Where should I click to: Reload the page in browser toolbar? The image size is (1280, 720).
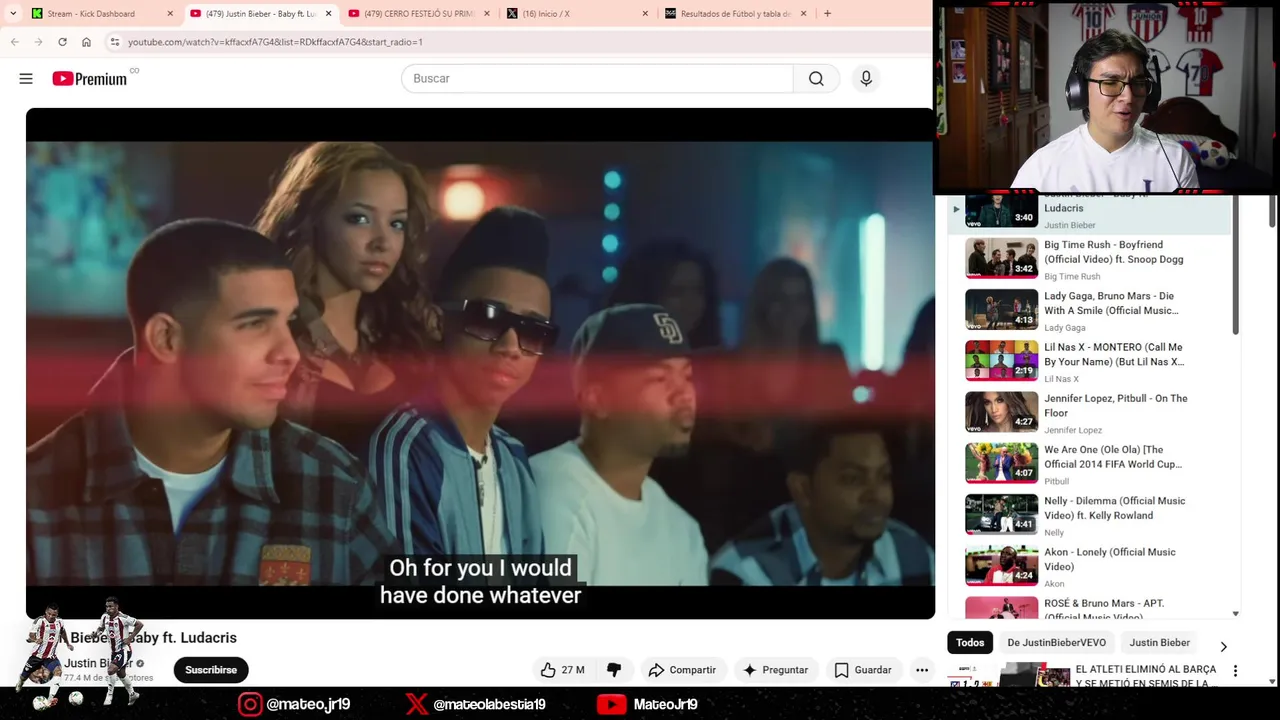point(62,42)
